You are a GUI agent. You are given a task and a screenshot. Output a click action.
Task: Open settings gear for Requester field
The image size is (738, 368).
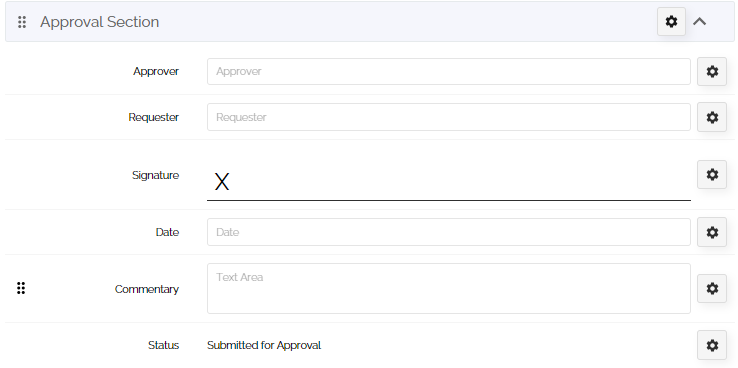tap(712, 117)
